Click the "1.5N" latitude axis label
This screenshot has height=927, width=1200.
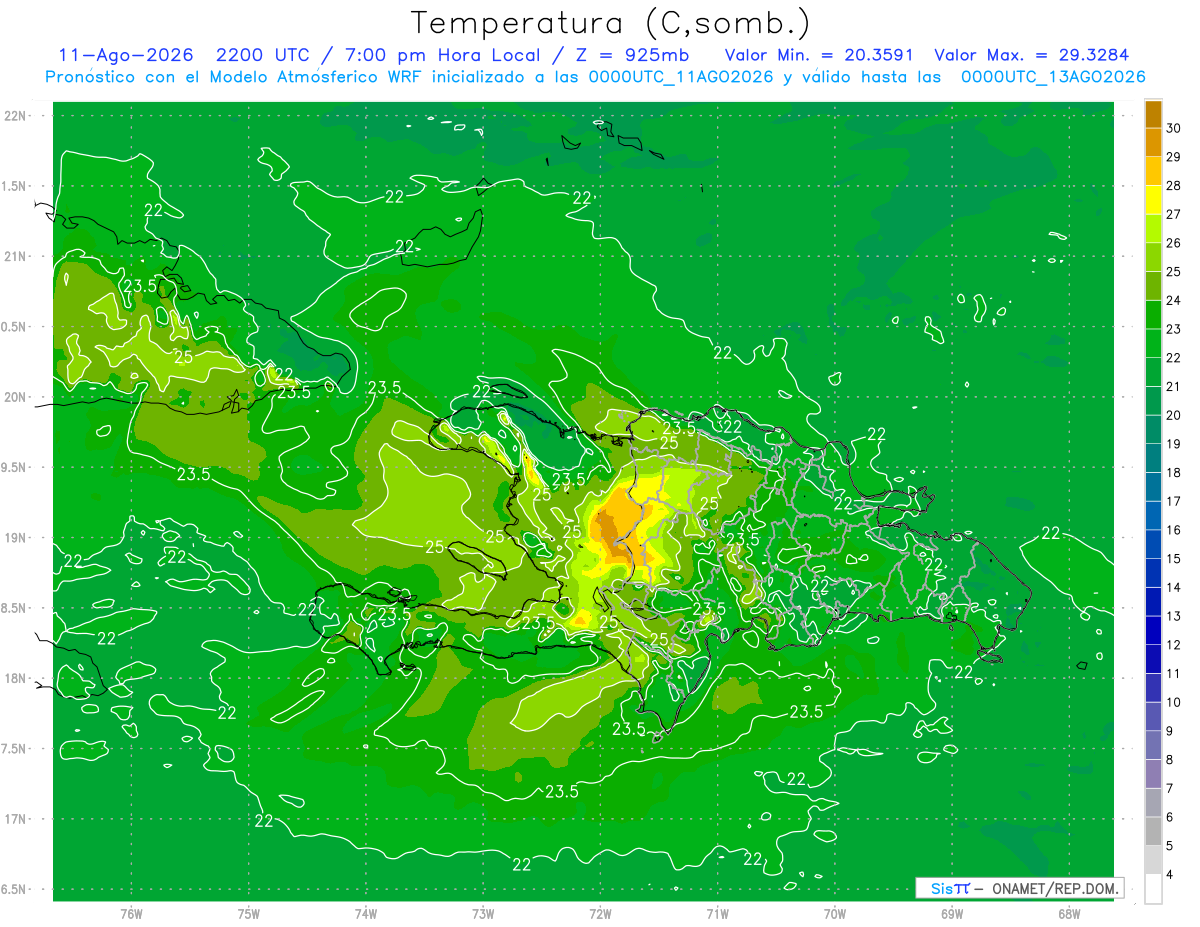(x=16, y=186)
